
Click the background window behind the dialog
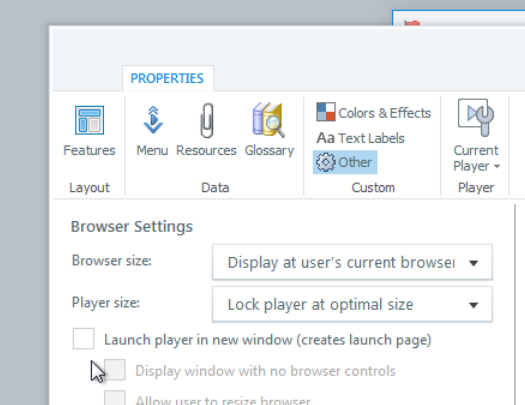(458, 18)
